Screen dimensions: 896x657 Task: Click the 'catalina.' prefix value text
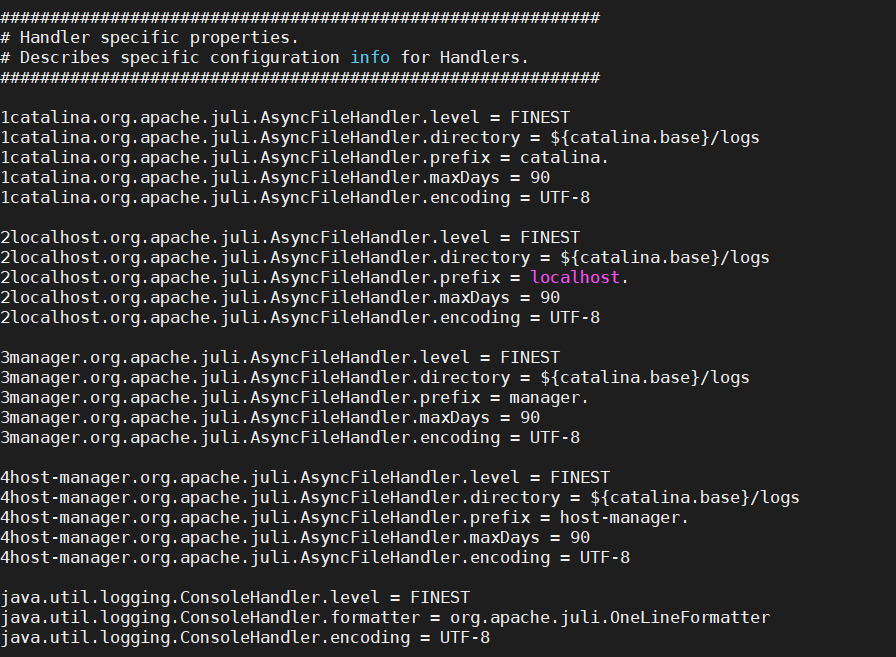(x=565, y=158)
